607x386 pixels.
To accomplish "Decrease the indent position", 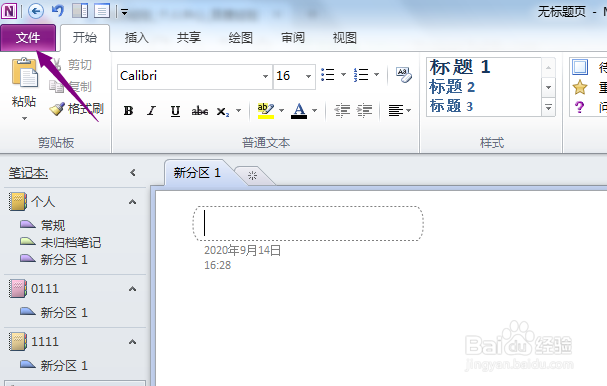I will pos(342,111).
